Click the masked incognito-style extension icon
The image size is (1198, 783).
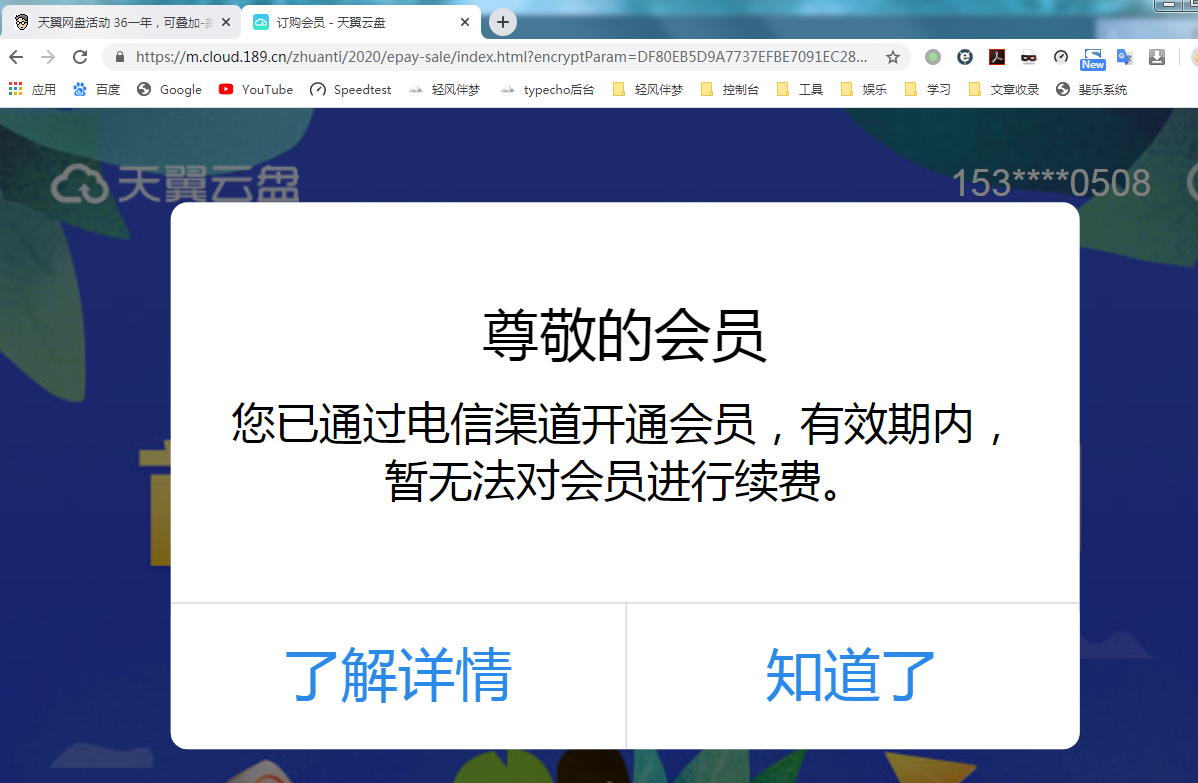(1028, 57)
